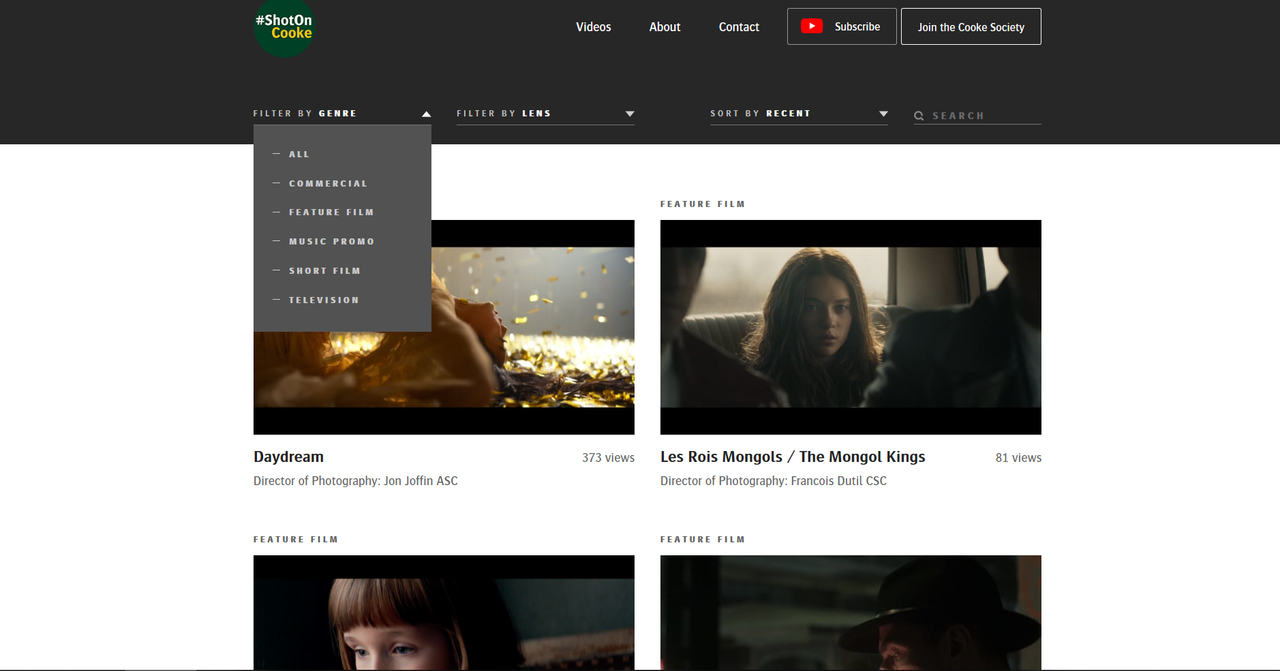Go to the Videos page
Viewport: 1280px width, 671px height.
pyautogui.click(x=593, y=27)
